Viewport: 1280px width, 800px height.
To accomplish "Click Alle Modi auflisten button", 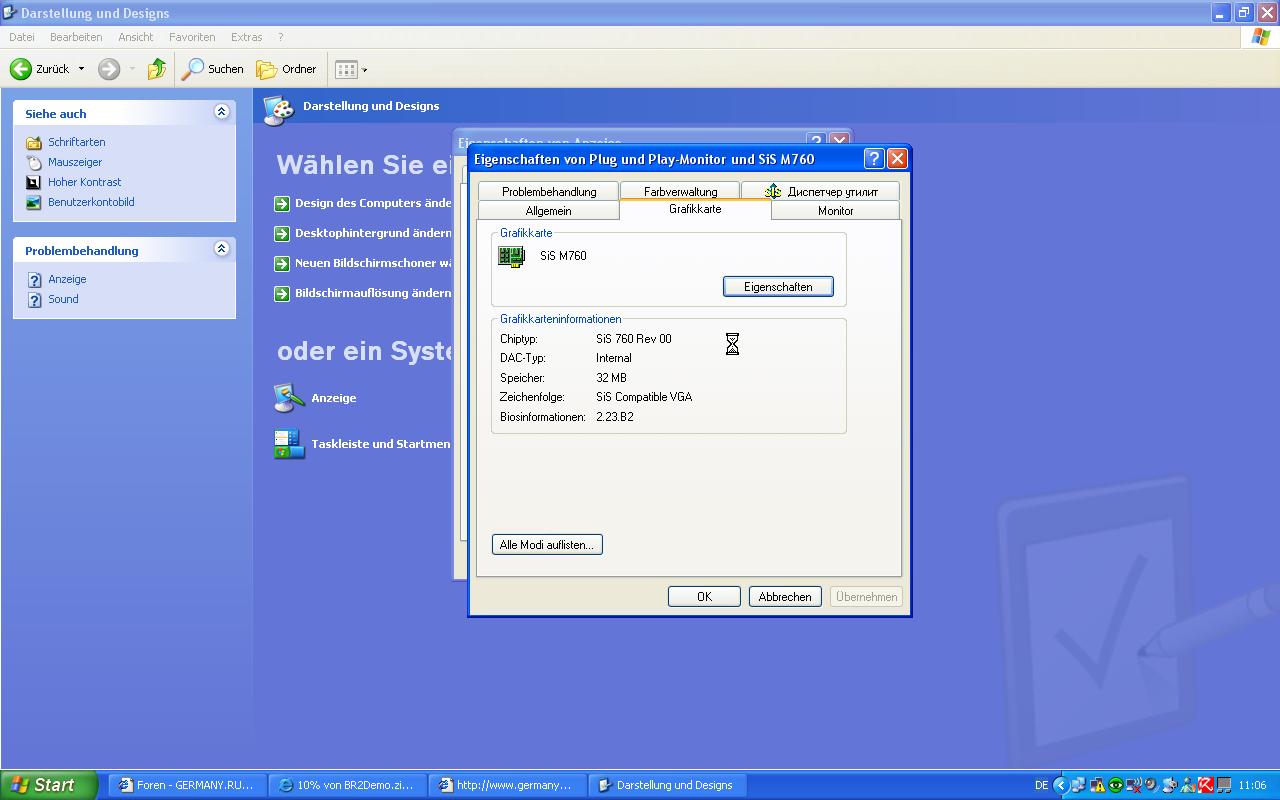I will click(547, 545).
